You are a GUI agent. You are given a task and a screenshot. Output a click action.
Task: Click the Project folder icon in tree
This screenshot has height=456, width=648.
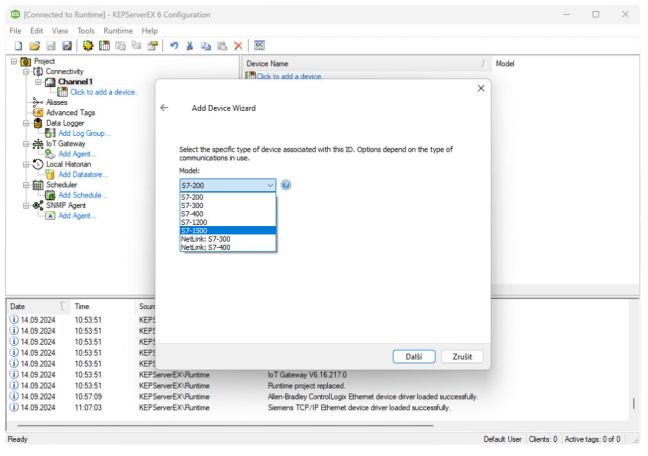(26, 62)
